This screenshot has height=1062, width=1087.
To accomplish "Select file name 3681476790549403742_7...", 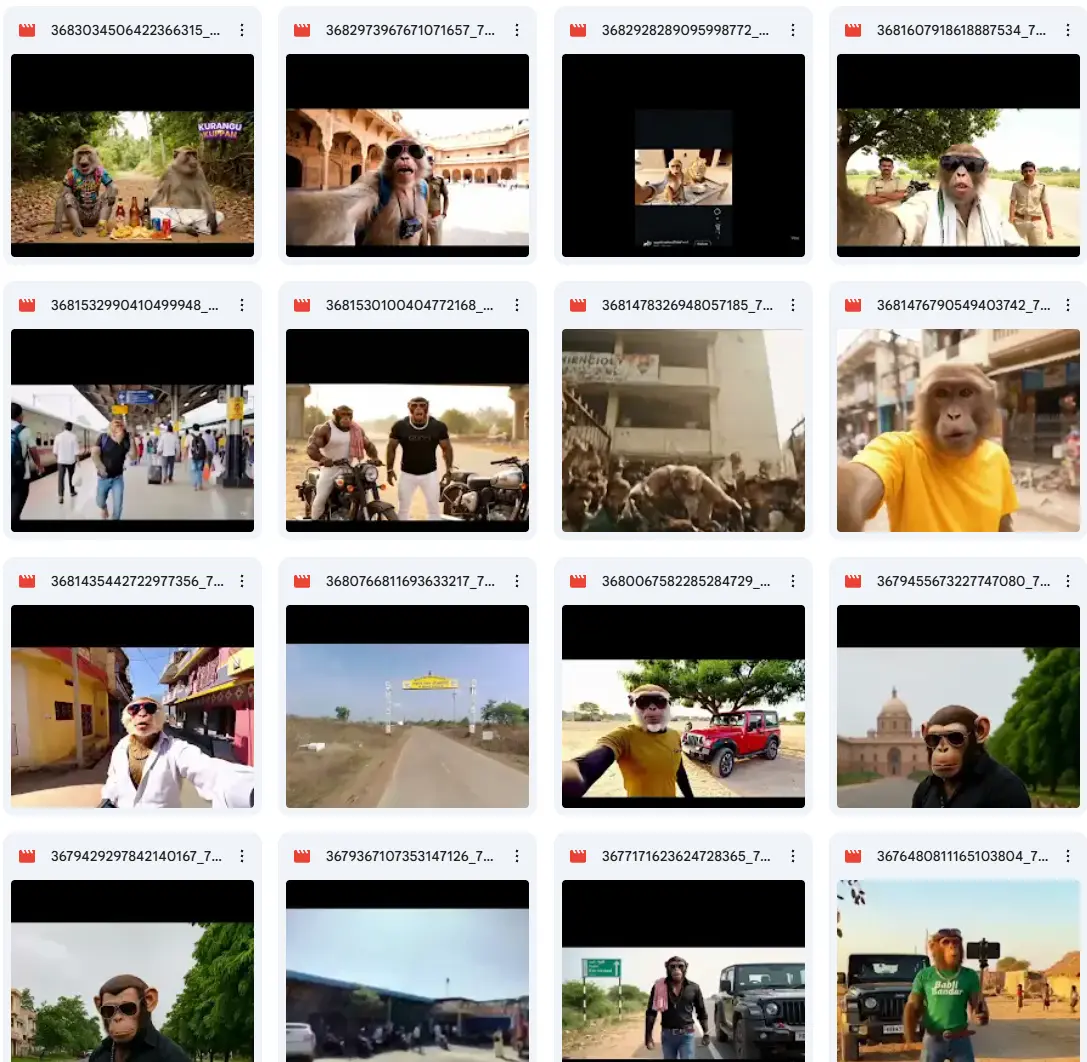I will pyautogui.click(x=964, y=305).
